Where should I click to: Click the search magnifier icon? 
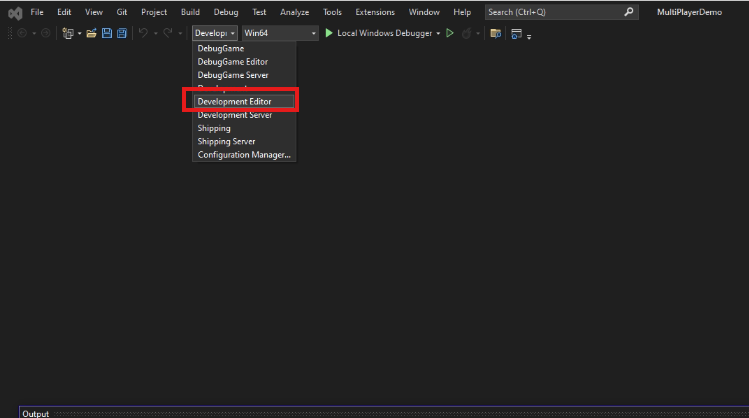628,12
